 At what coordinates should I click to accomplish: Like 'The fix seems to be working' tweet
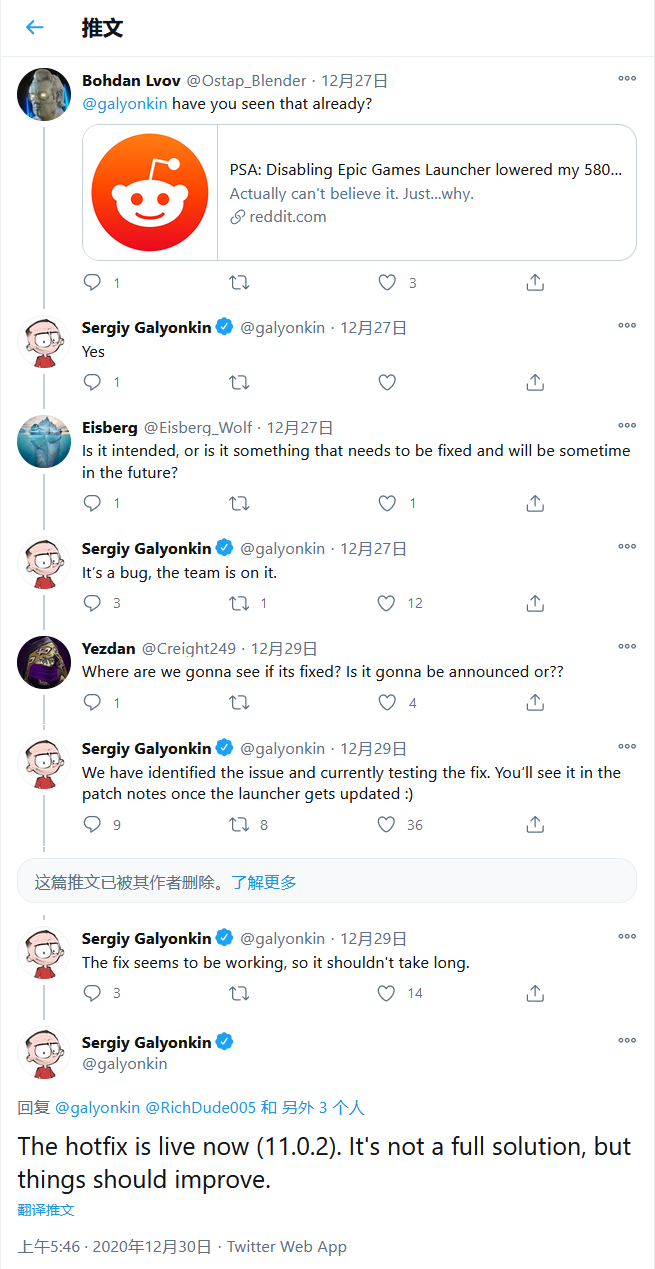[387, 993]
